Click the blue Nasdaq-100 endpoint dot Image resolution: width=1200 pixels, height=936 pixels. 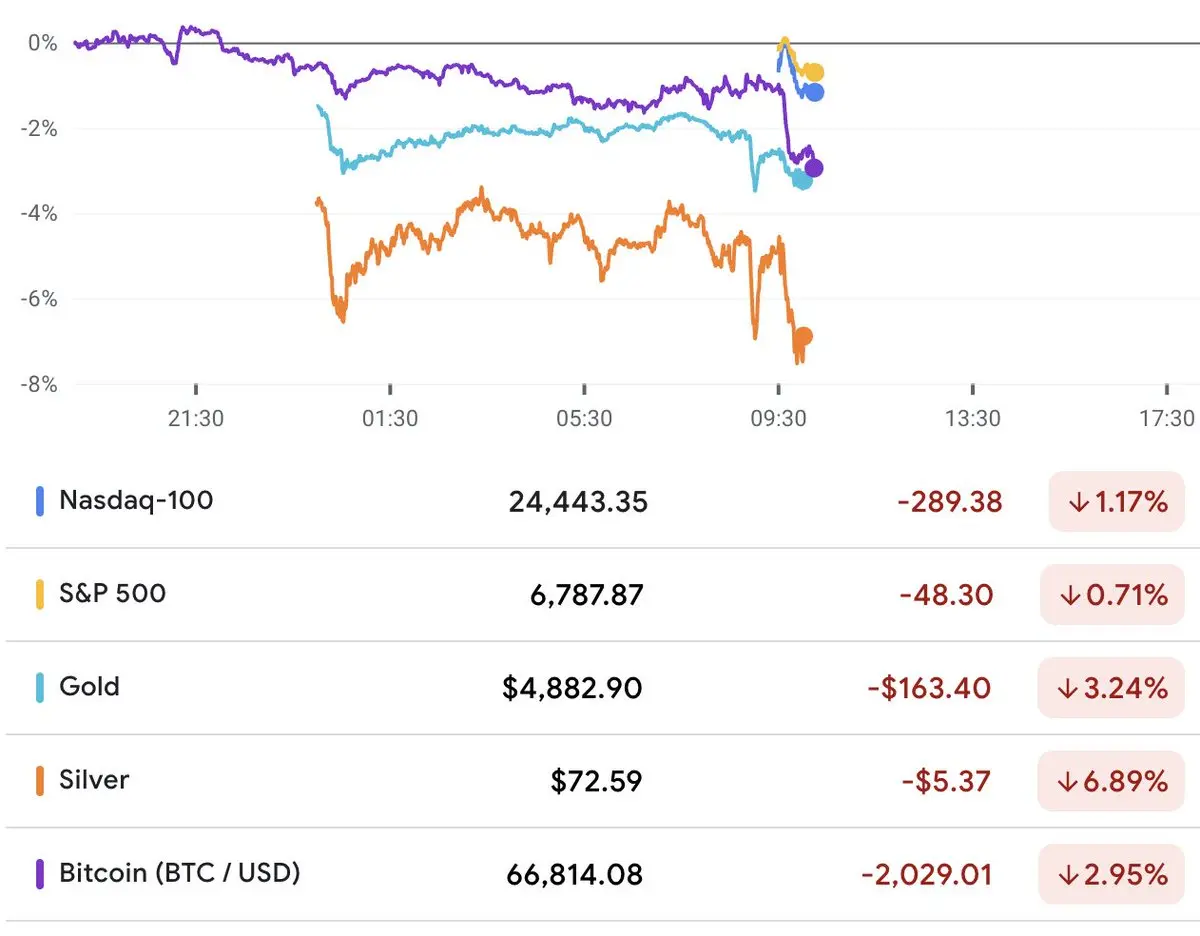click(815, 92)
